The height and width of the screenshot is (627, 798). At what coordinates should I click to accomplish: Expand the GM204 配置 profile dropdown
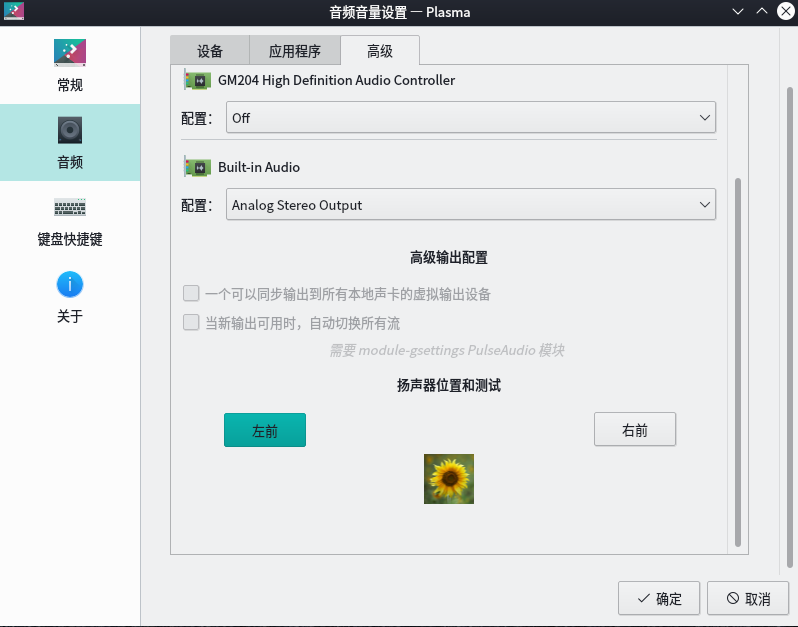click(x=470, y=118)
